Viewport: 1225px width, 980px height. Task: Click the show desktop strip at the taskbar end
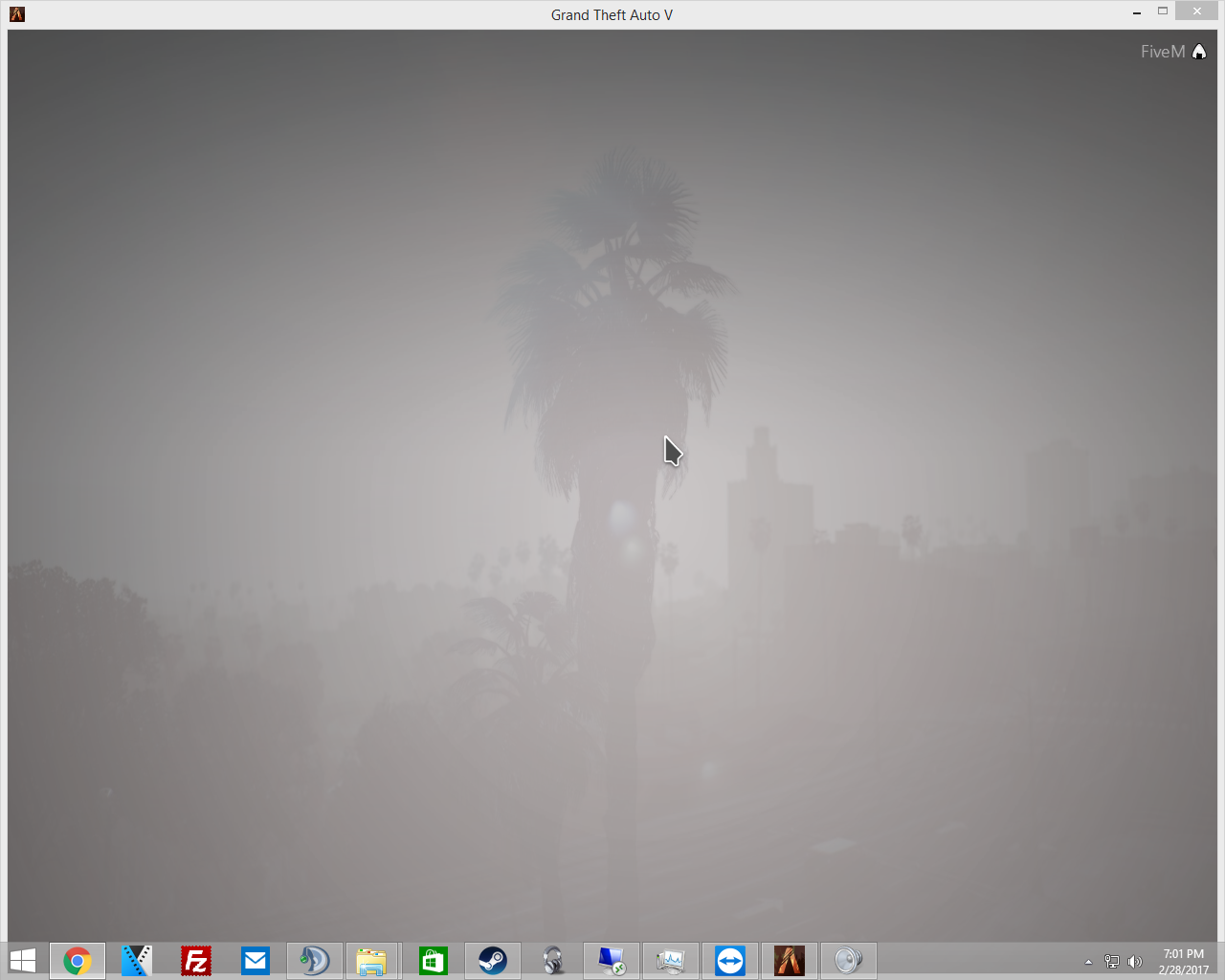pyautogui.click(x=1221, y=960)
